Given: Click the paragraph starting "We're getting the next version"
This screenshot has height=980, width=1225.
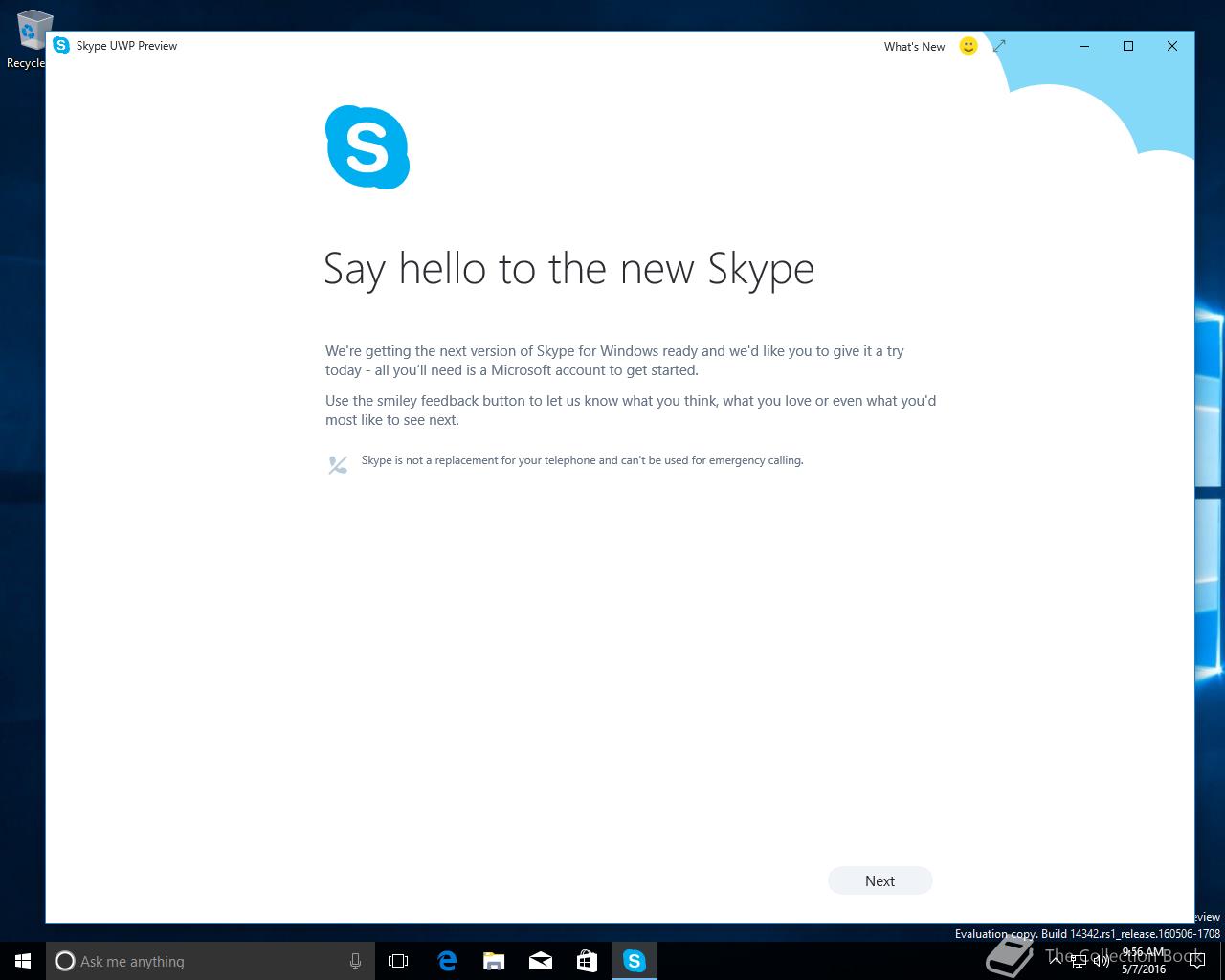Looking at the screenshot, I should [614, 361].
